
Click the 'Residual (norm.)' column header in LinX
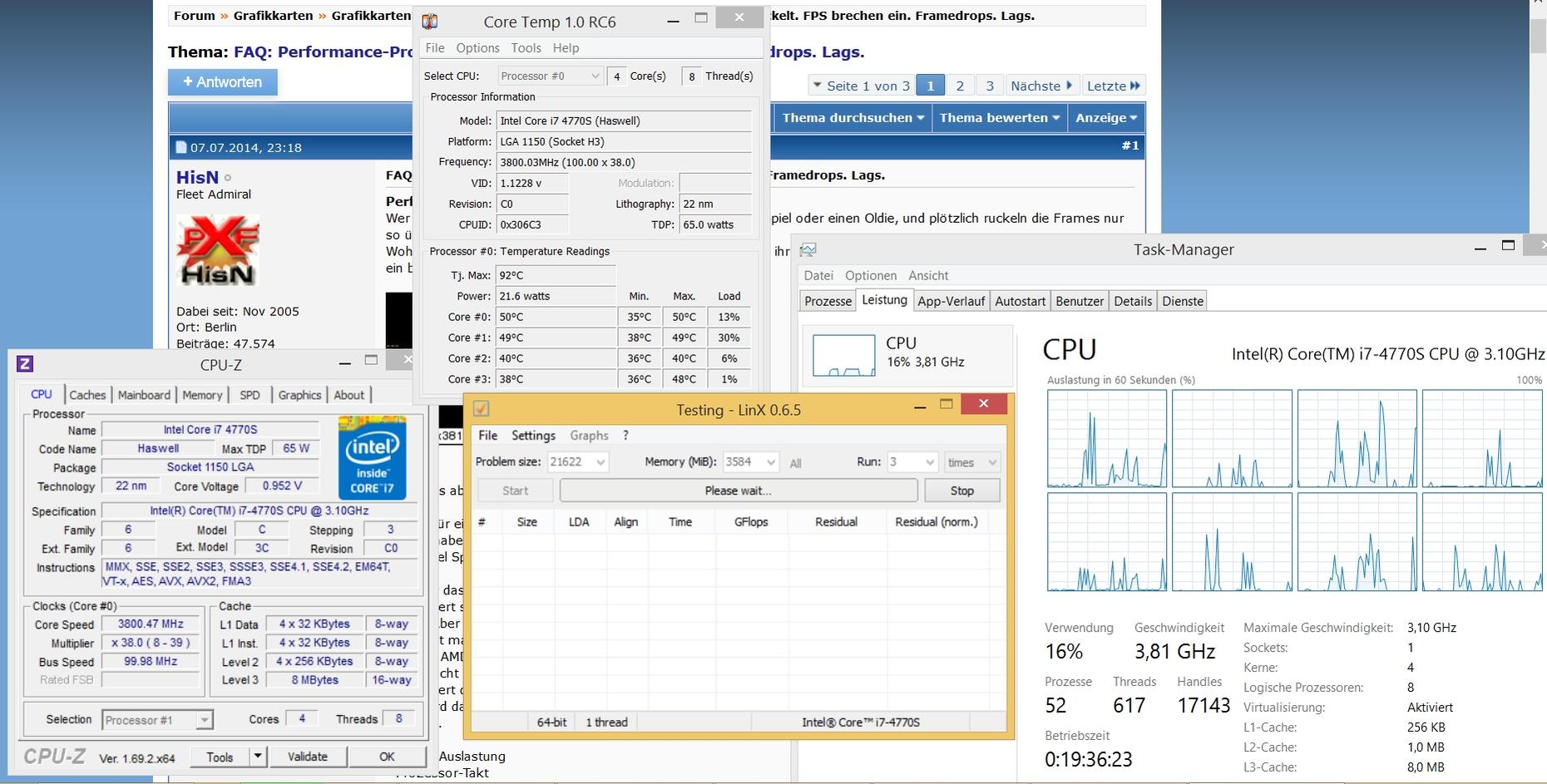click(936, 522)
